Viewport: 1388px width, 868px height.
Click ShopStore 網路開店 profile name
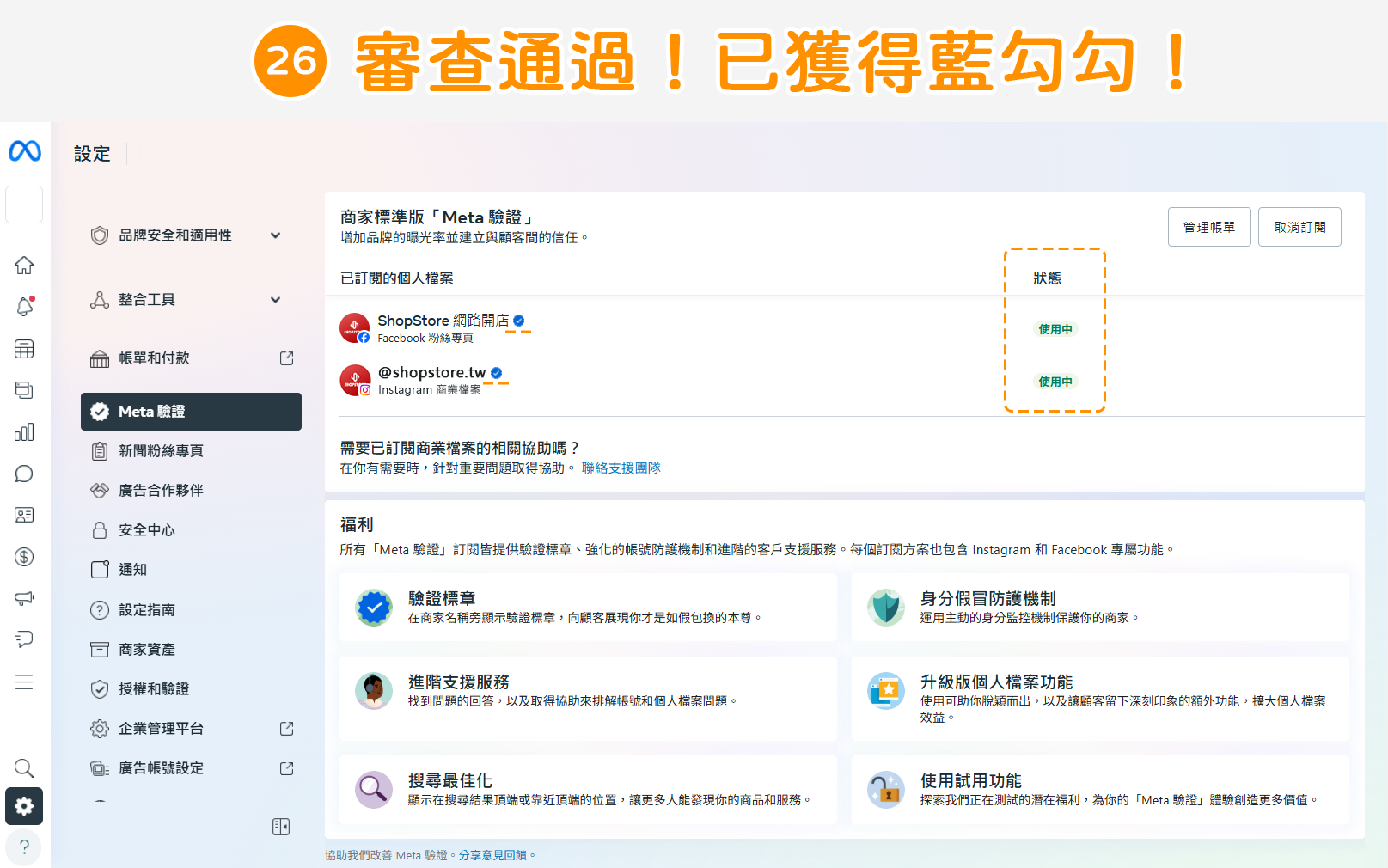click(443, 321)
